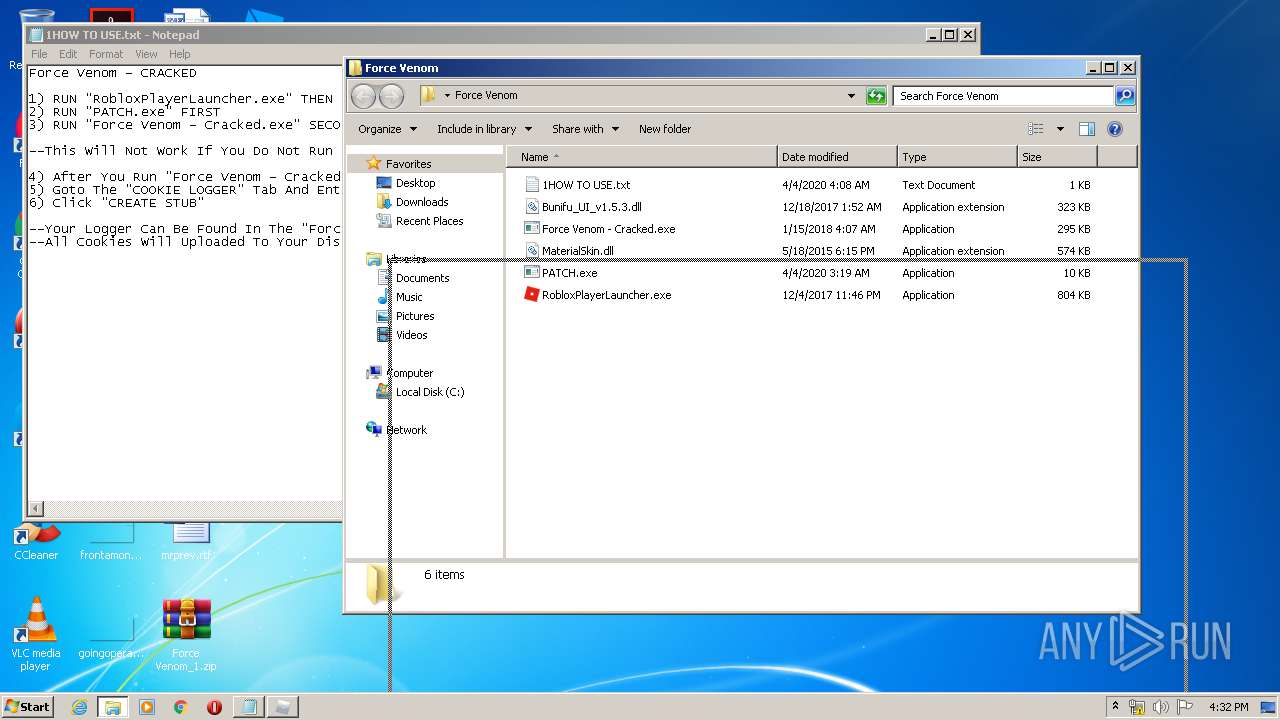Open Explorer help question-mark icon
This screenshot has height=720, width=1280.
click(x=1115, y=129)
